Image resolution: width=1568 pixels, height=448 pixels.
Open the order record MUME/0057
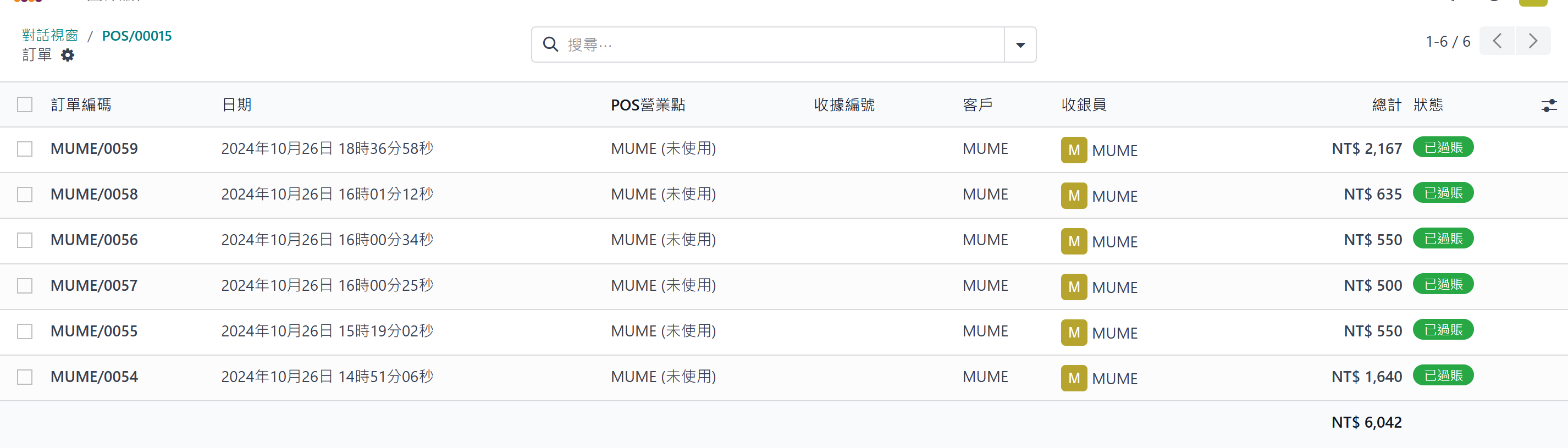point(93,285)
